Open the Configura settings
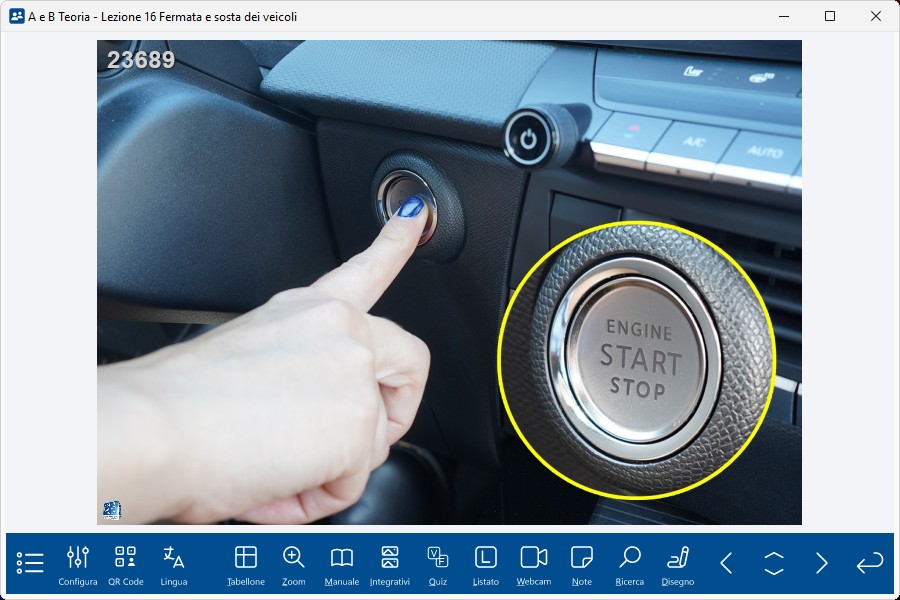Screen dimensions: 900x600 point(78,565)
